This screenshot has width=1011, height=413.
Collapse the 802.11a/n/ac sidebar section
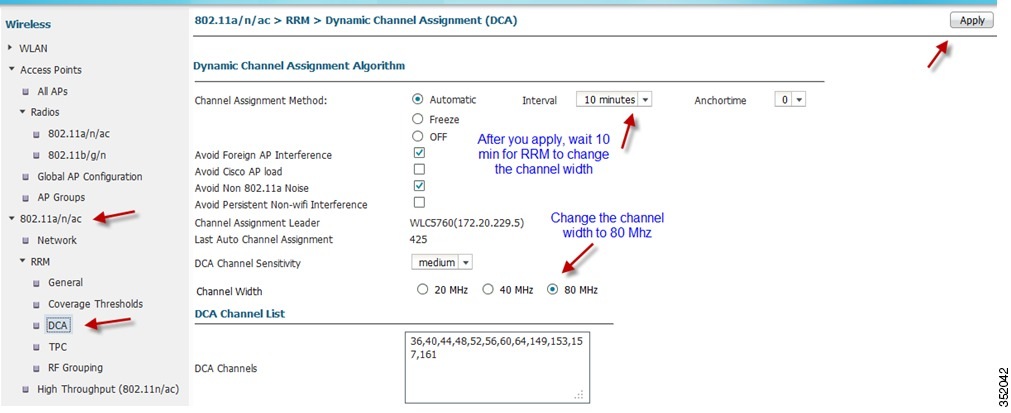(11, 219)
